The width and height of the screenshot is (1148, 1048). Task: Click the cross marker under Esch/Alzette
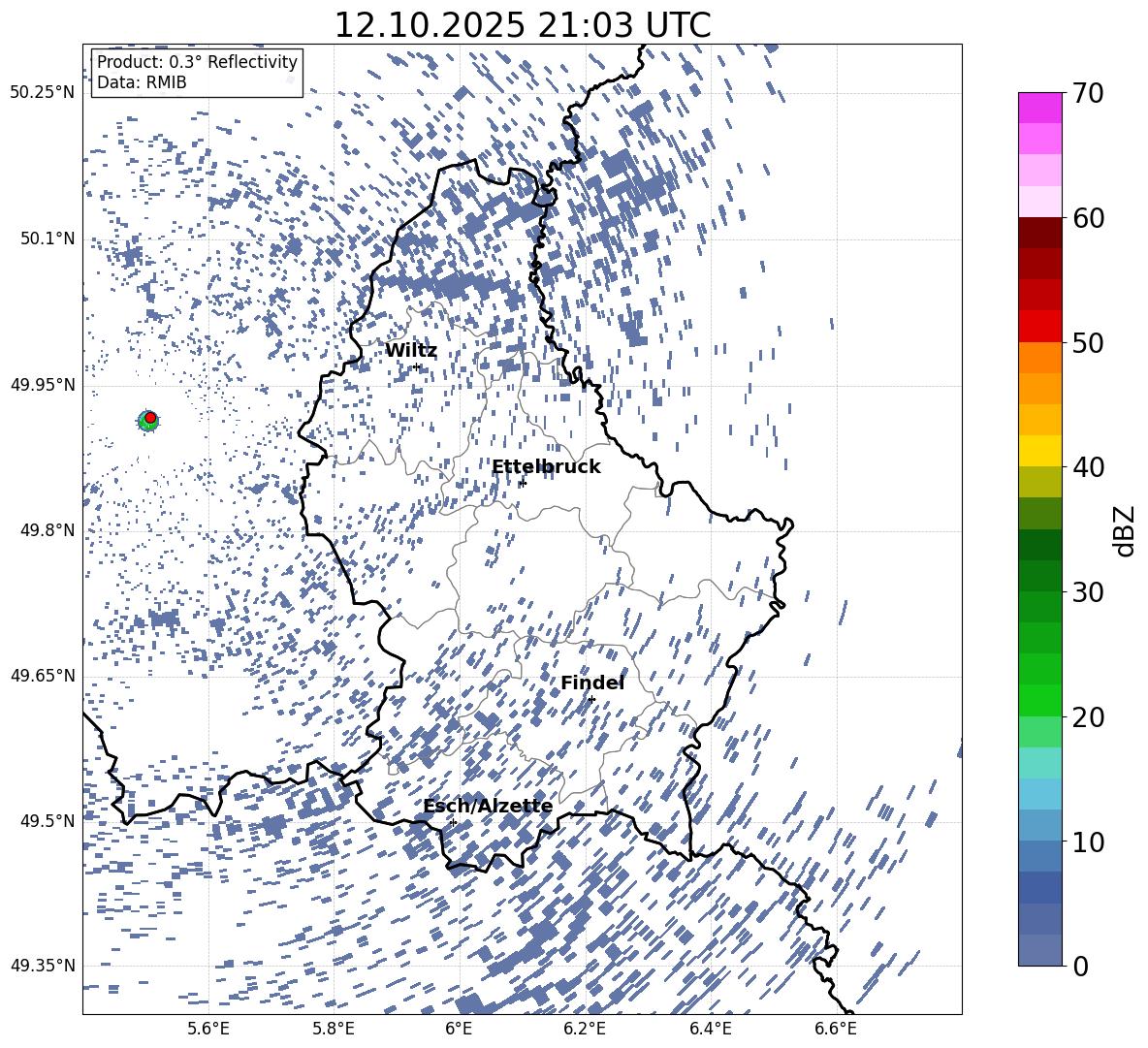[453, 822]
